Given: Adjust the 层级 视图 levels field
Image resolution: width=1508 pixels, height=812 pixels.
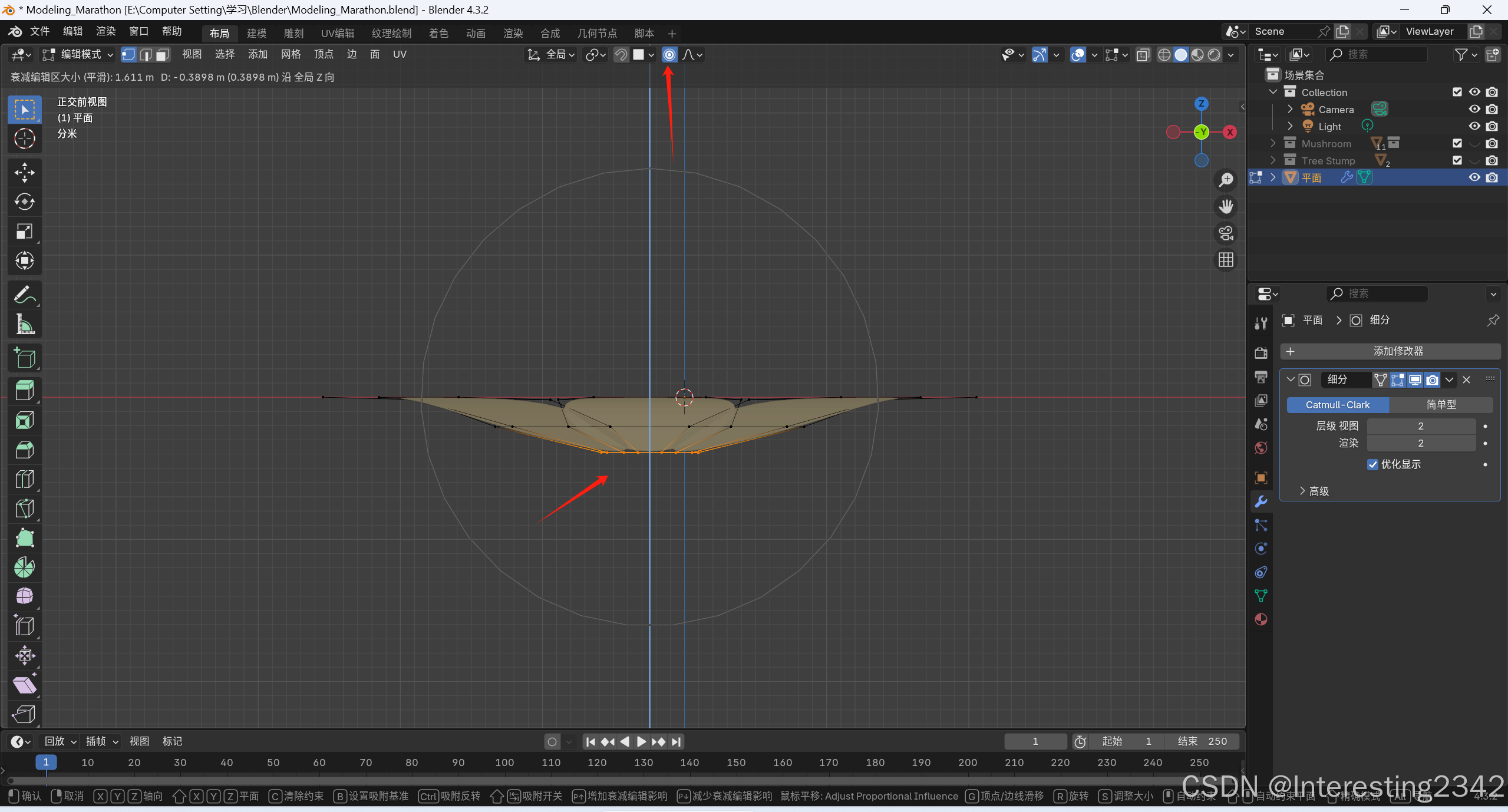Looking at the screenshot, I should click(x=1420, y=426).
